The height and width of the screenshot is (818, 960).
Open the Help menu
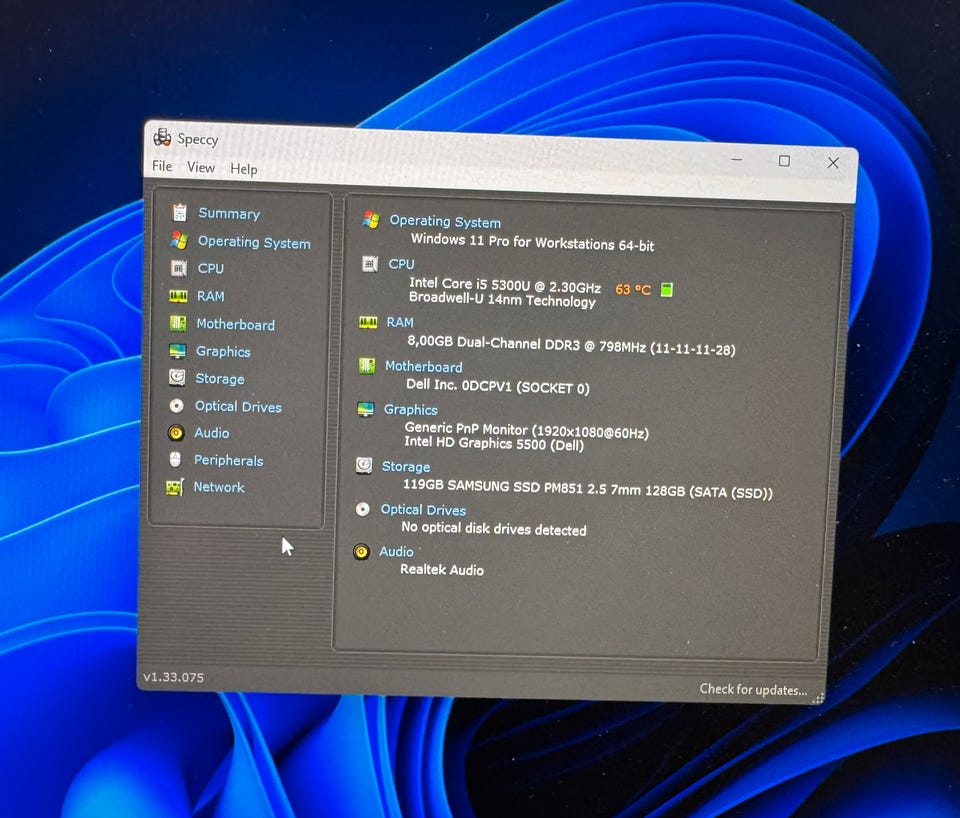click(x=244, y=169)
